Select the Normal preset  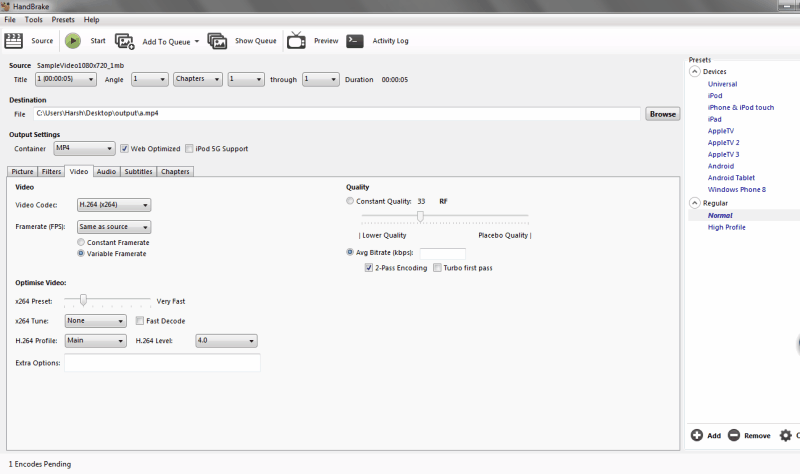[x=720, y=216]
